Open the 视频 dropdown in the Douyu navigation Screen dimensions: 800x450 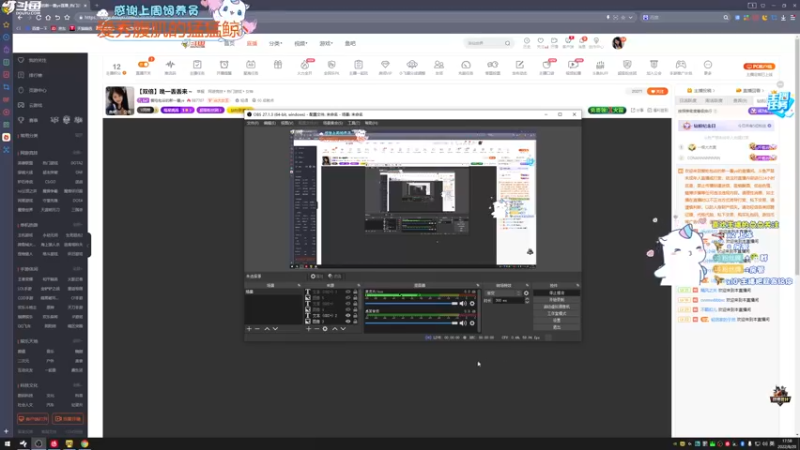pyautogui.click(x=301, y=43)
